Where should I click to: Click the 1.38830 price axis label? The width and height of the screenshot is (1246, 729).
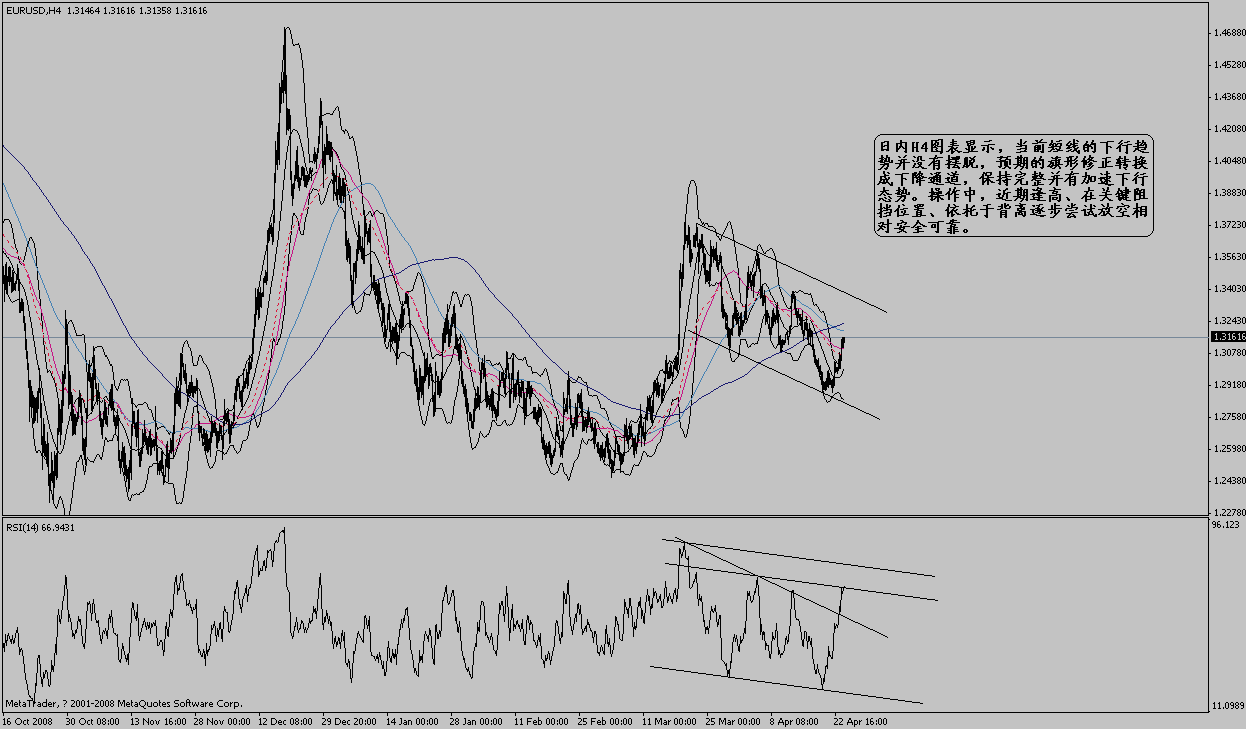coord(1227,192)
